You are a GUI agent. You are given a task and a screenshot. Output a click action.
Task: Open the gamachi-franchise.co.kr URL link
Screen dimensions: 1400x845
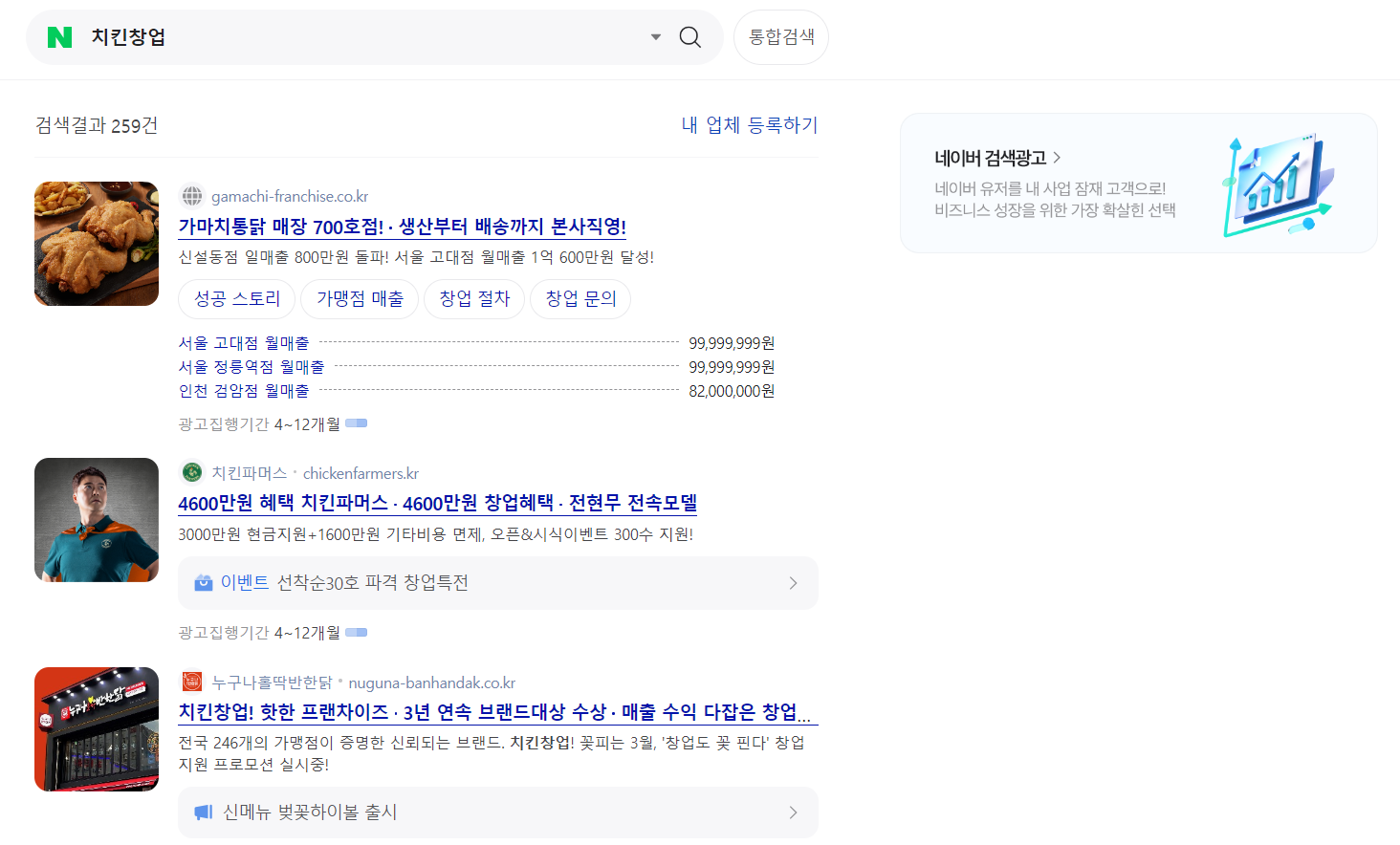290,196
